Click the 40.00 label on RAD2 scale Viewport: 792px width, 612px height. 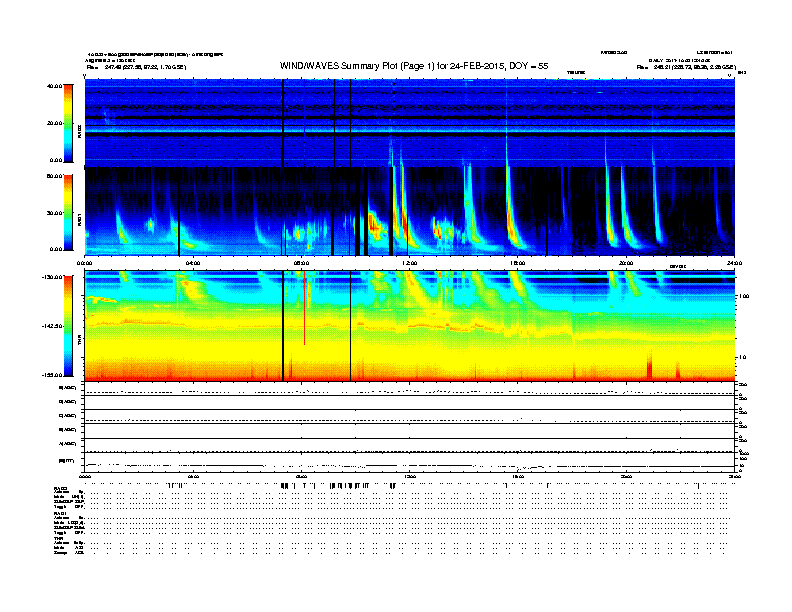point(54,86)
